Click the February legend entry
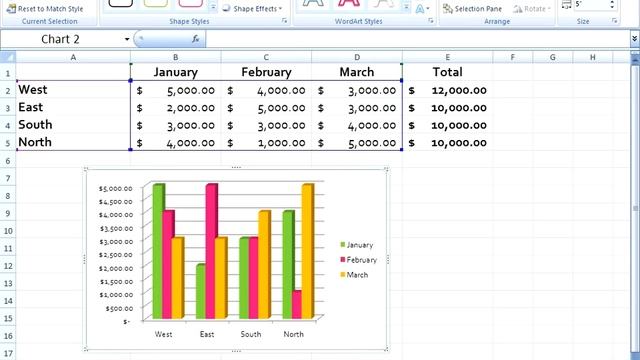This screenshot has height=360, width=640. point(358,260)
